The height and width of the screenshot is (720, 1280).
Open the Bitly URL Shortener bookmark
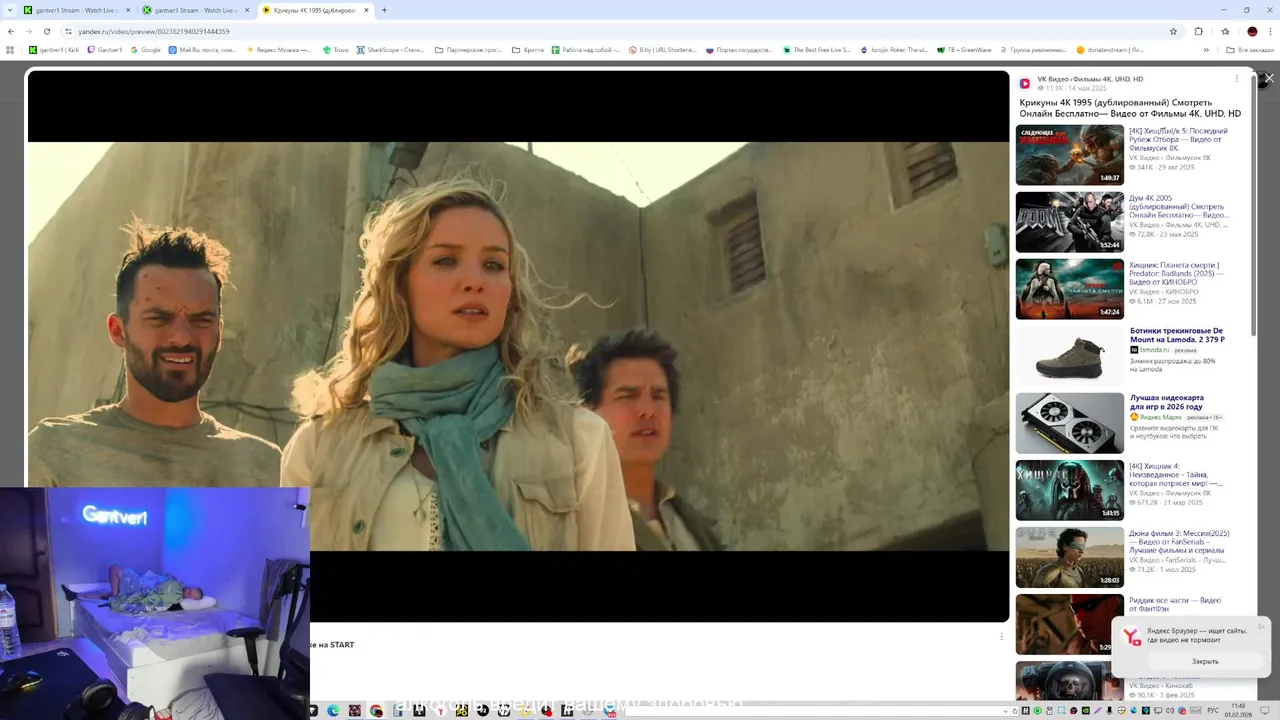[662, 49]
